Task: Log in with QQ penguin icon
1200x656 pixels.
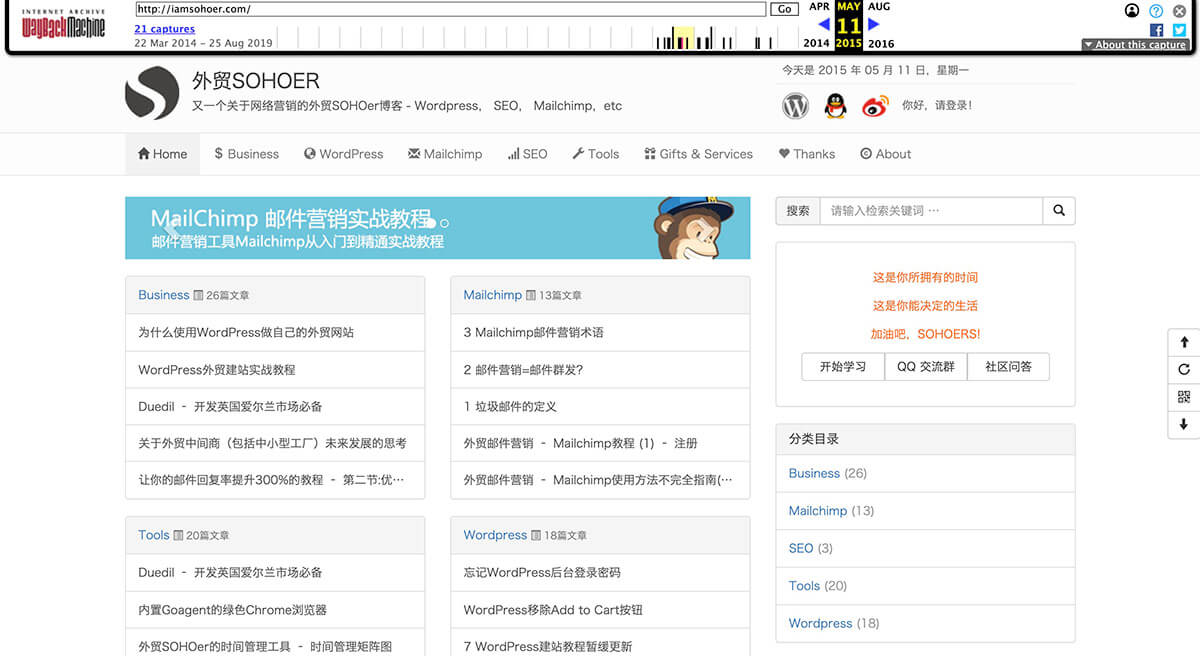Action: coord(835,105)
